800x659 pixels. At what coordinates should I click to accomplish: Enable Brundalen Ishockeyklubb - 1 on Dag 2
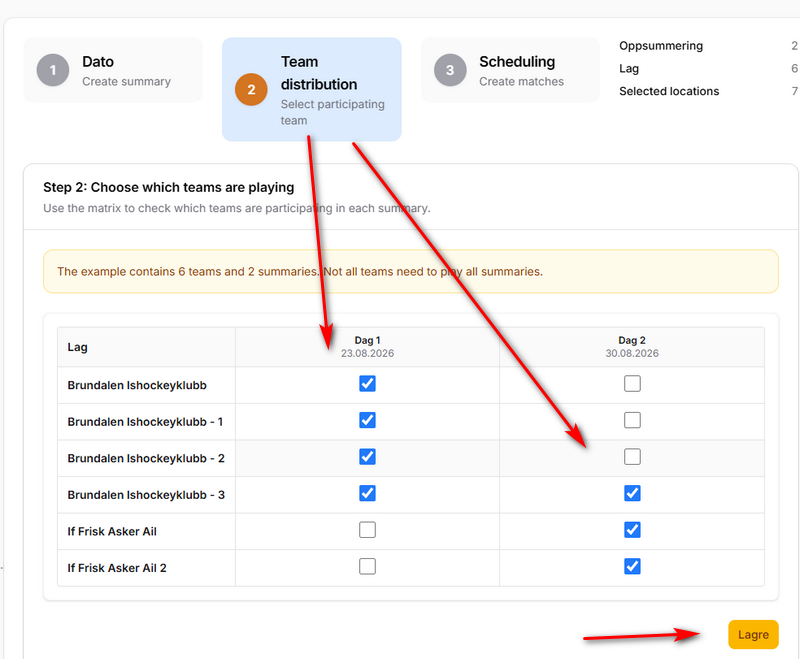pyautogui.click(x=632, y=420)
